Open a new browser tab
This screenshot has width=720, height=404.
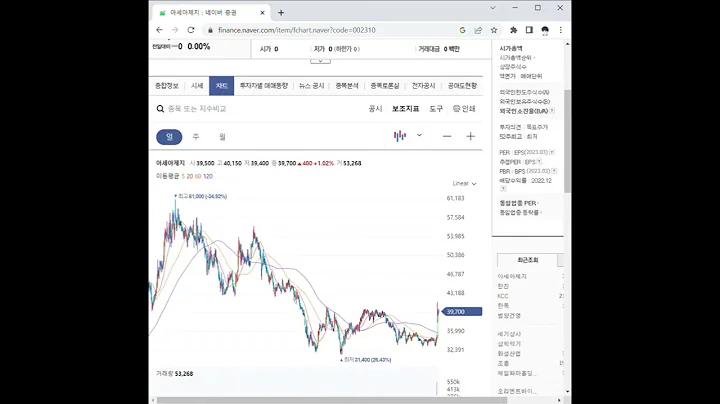281,13
